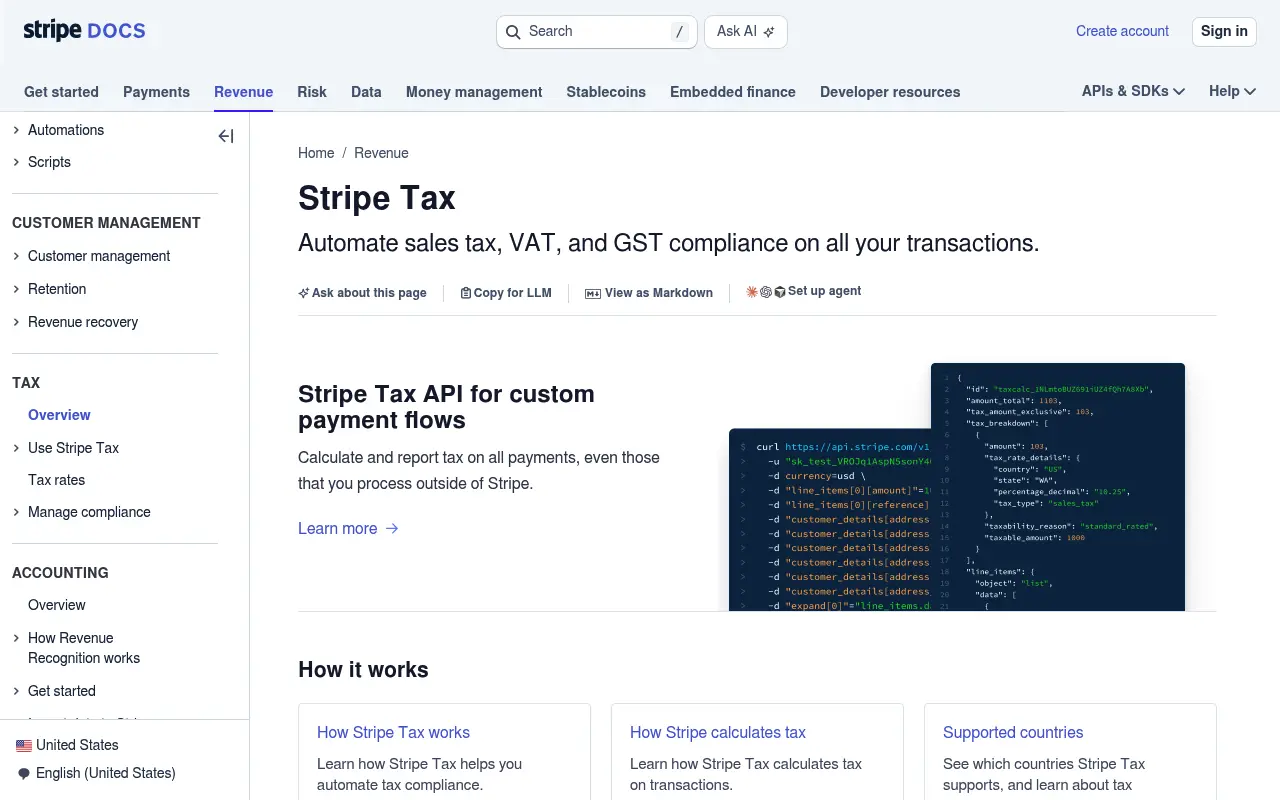Click the Create account link
The width and height of the screenshot is (1280, 800).
(1122, 31)
